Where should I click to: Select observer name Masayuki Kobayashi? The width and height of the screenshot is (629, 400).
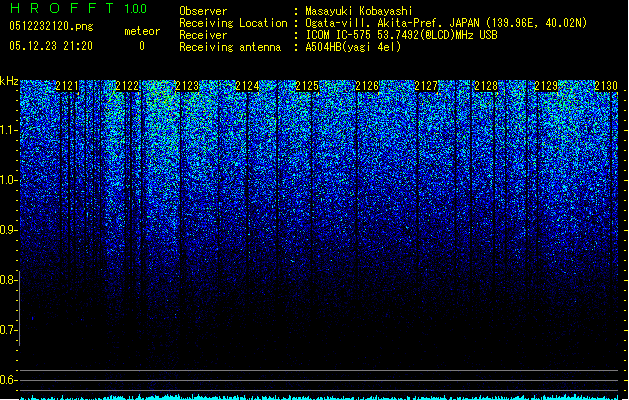click(x=359, y=11)
